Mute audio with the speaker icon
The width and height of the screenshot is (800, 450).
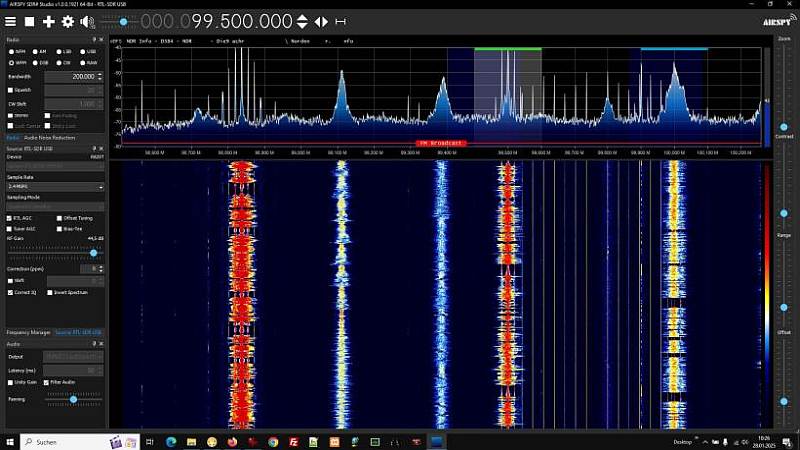[x=87, y=22]
